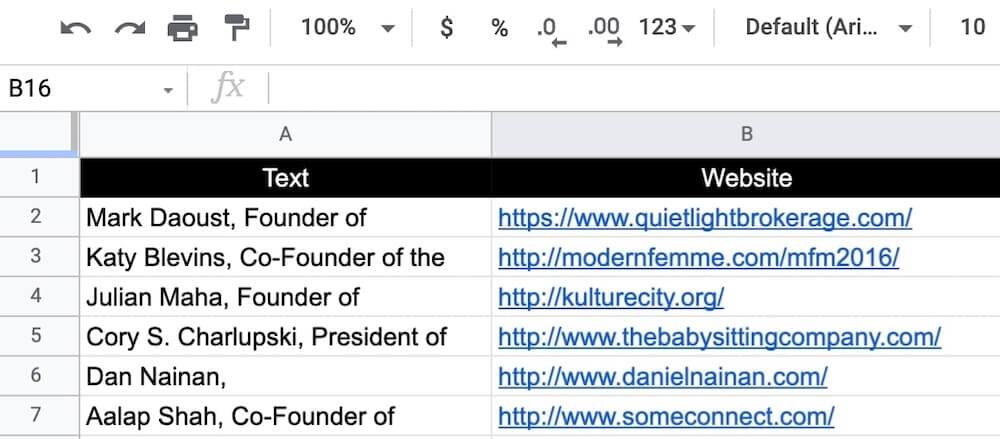Select column A header
This screenshot has height=439, width=1000.
coord(285,134)
